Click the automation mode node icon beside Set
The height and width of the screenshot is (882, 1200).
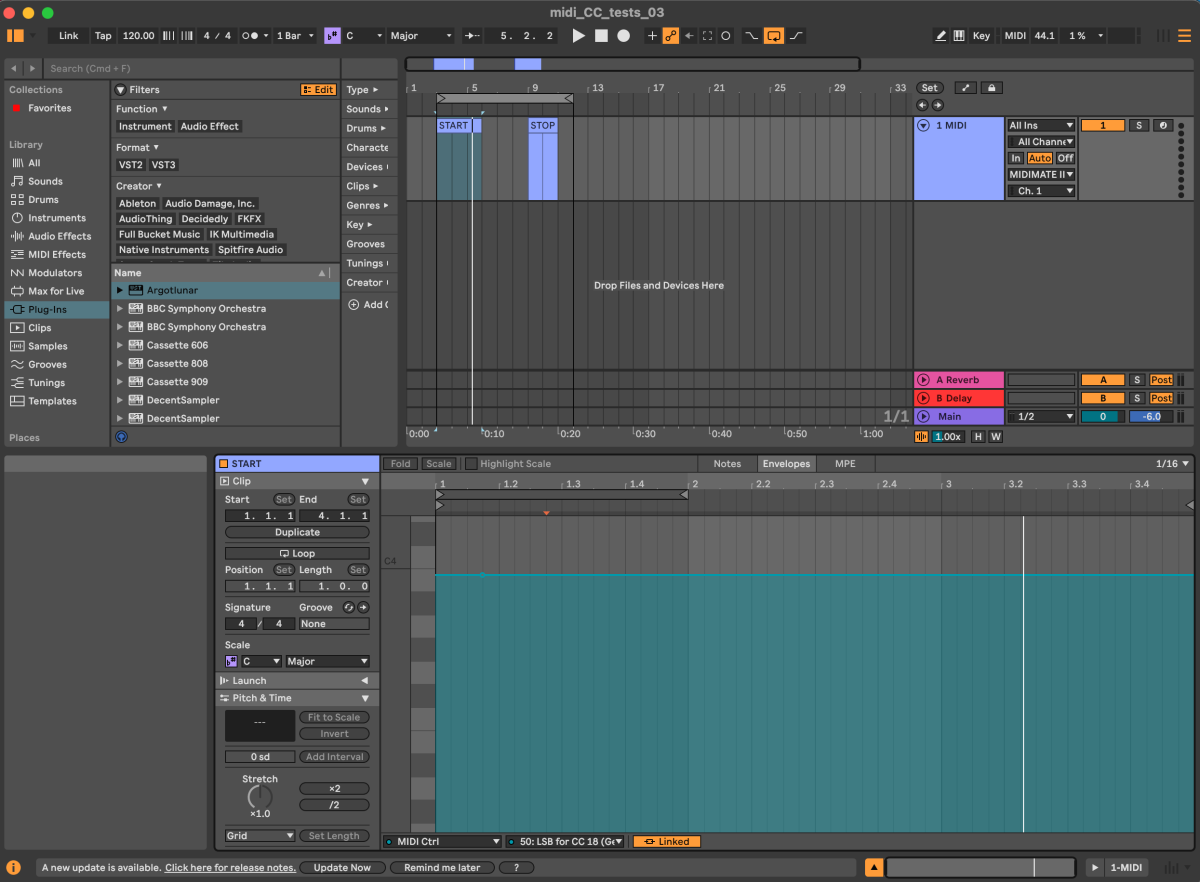click(966, 88)
